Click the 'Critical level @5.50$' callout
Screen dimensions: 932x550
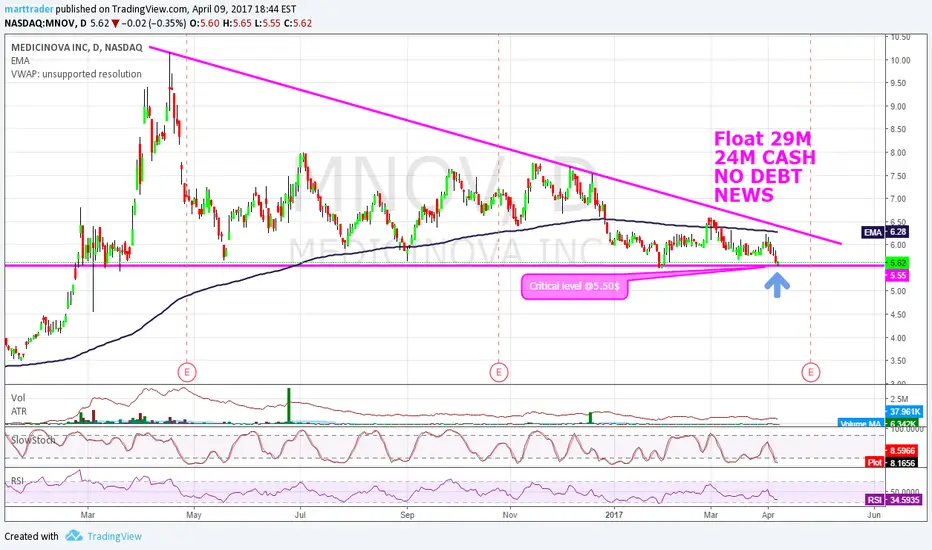[574, 286]
